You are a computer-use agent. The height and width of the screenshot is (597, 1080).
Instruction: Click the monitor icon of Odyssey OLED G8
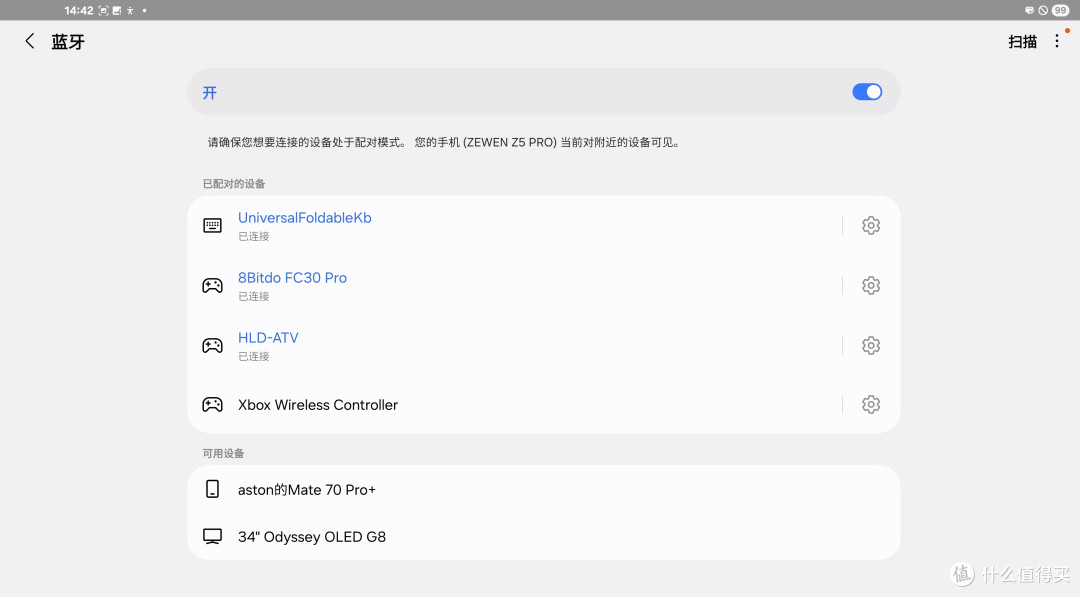(212, 536)
